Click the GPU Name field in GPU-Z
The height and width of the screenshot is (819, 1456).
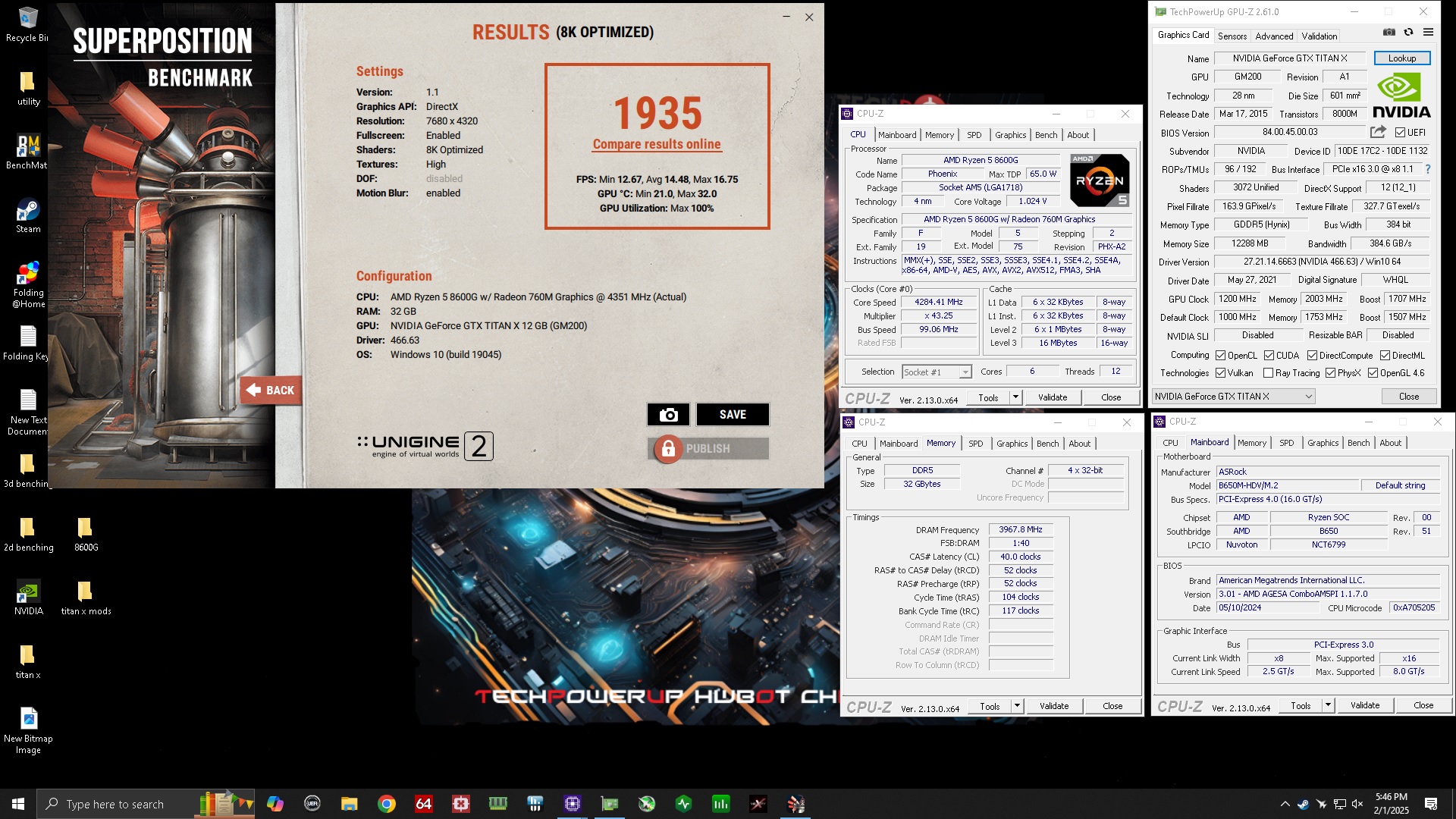1291,58
